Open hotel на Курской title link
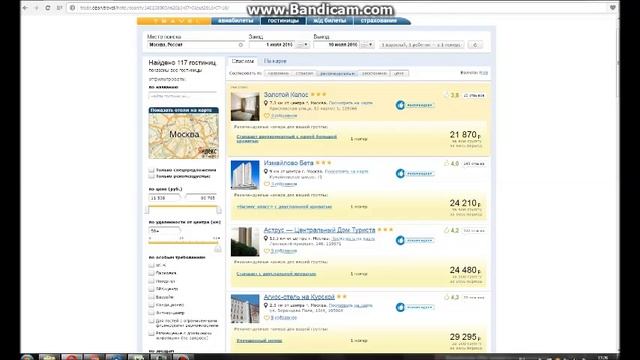640x360 pixels. point(299,297)
